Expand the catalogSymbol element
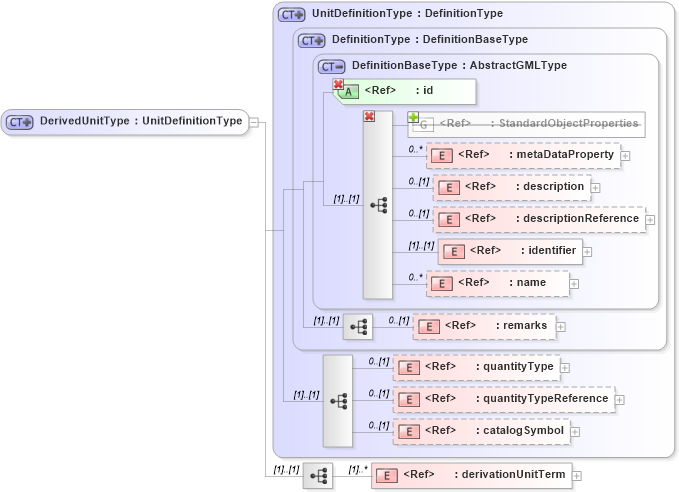Image resolution: width=679 pixels, height=492 pixels. (575, 432)
